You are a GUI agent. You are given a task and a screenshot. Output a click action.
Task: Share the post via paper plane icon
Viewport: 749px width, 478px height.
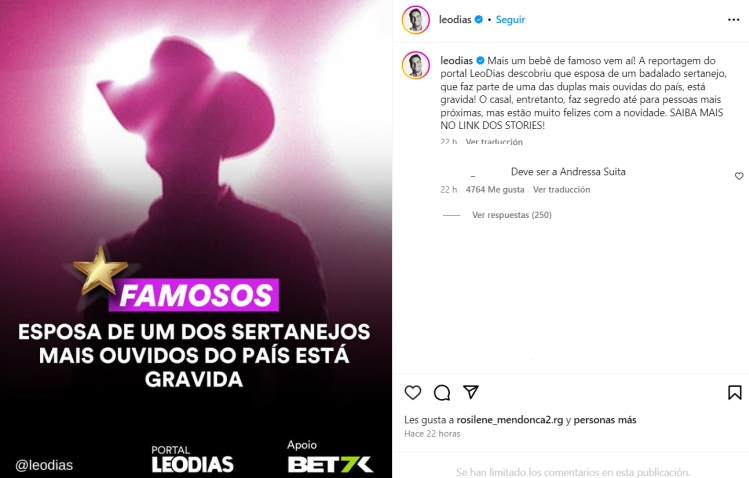click(x=471, y=392)
